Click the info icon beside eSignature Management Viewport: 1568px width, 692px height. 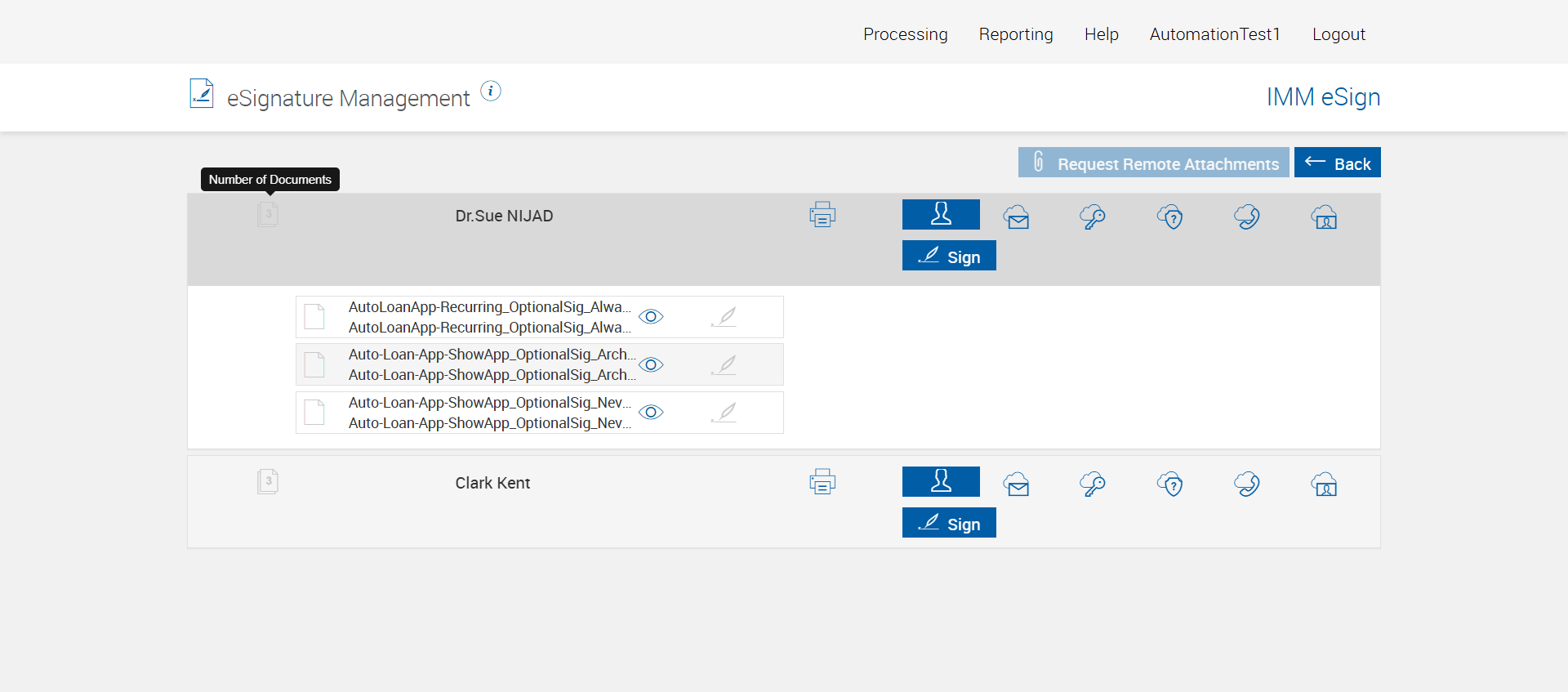tap(491, 92)
